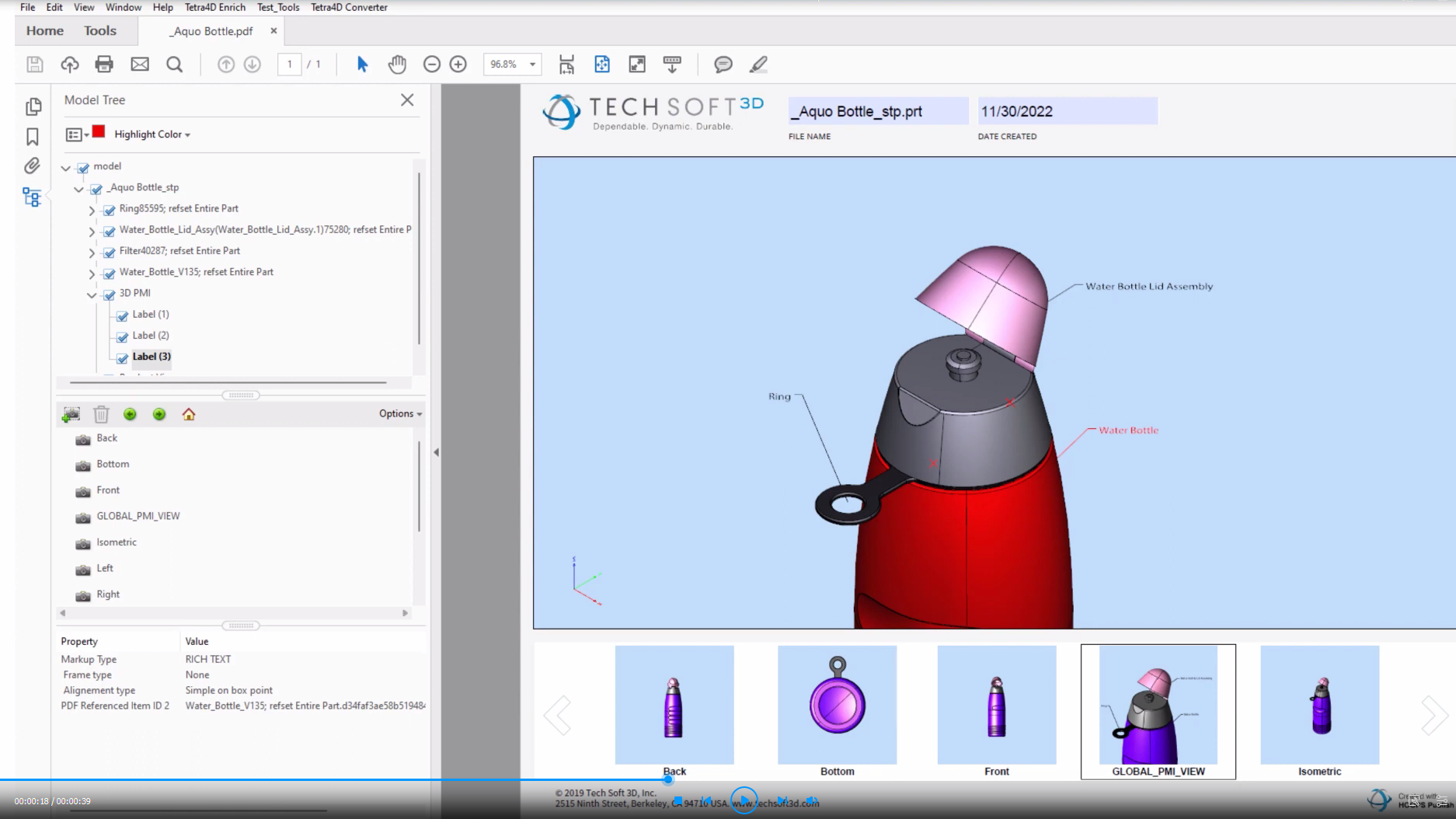Screen dimensions: 1456x819
Task: Click the Read mode download icon
Action: tap(672, 64)
